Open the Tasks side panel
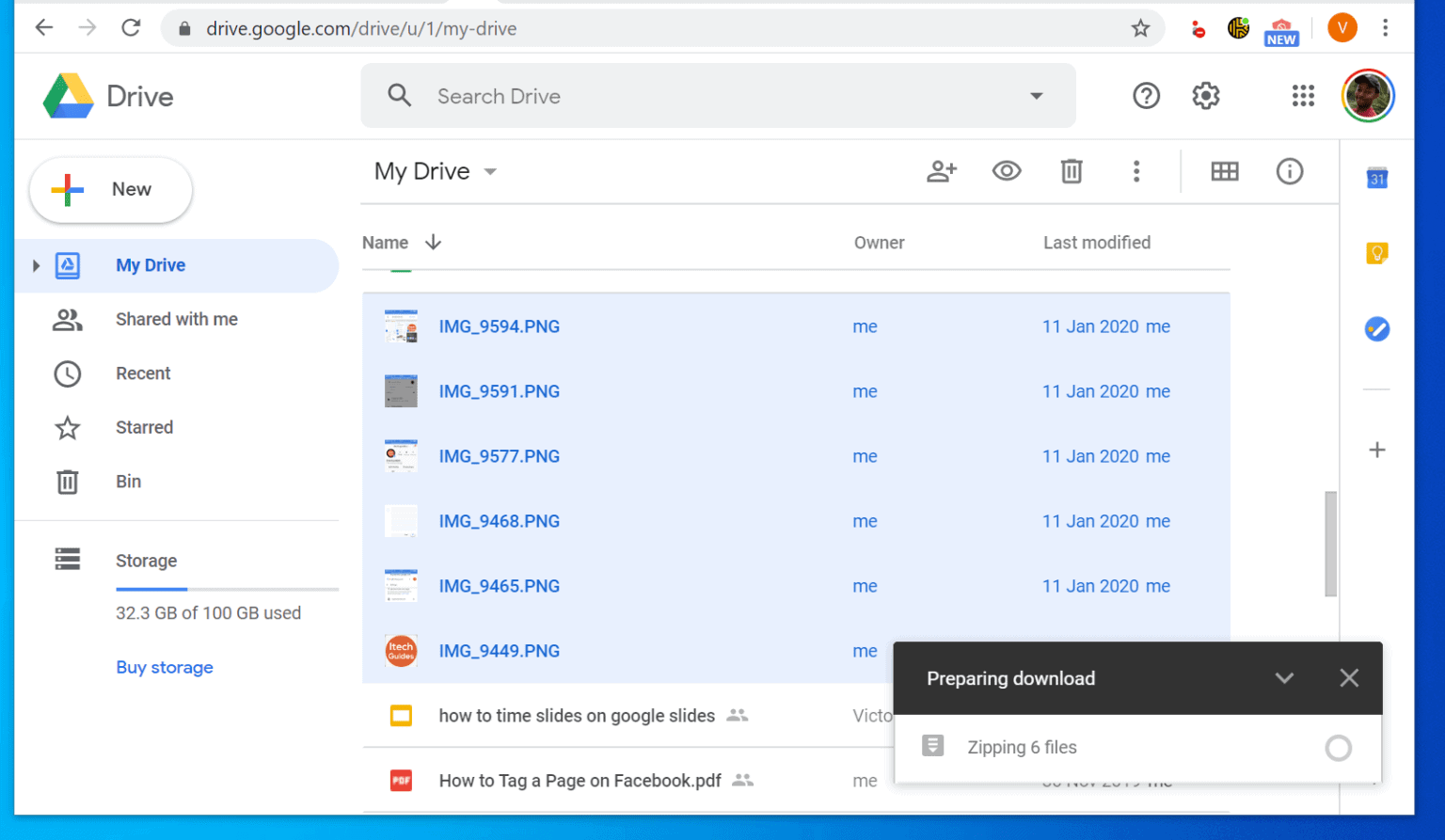The image size is (1445, 840). coord(1376,328)
